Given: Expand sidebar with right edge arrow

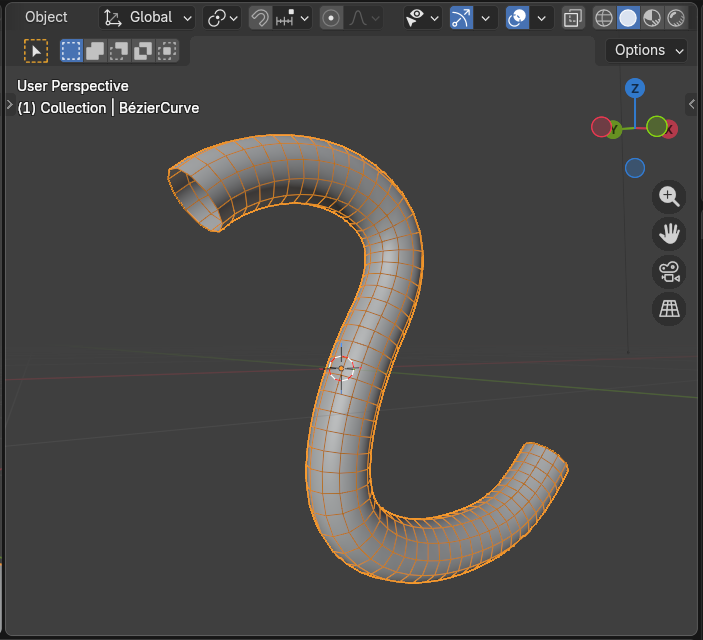Looking at the screenshot, I should 691,104.
